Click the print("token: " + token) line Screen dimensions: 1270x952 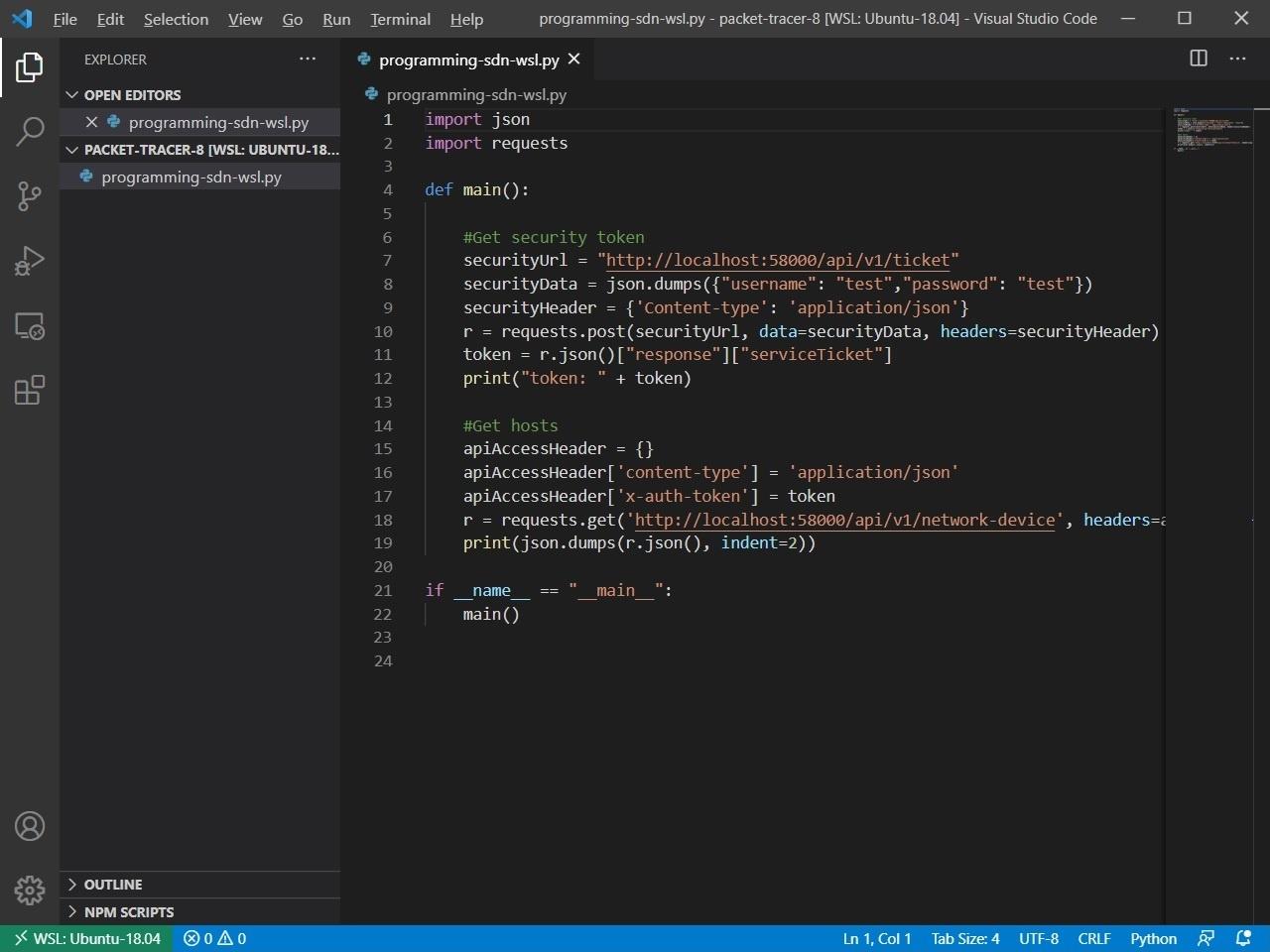[576, 378]
